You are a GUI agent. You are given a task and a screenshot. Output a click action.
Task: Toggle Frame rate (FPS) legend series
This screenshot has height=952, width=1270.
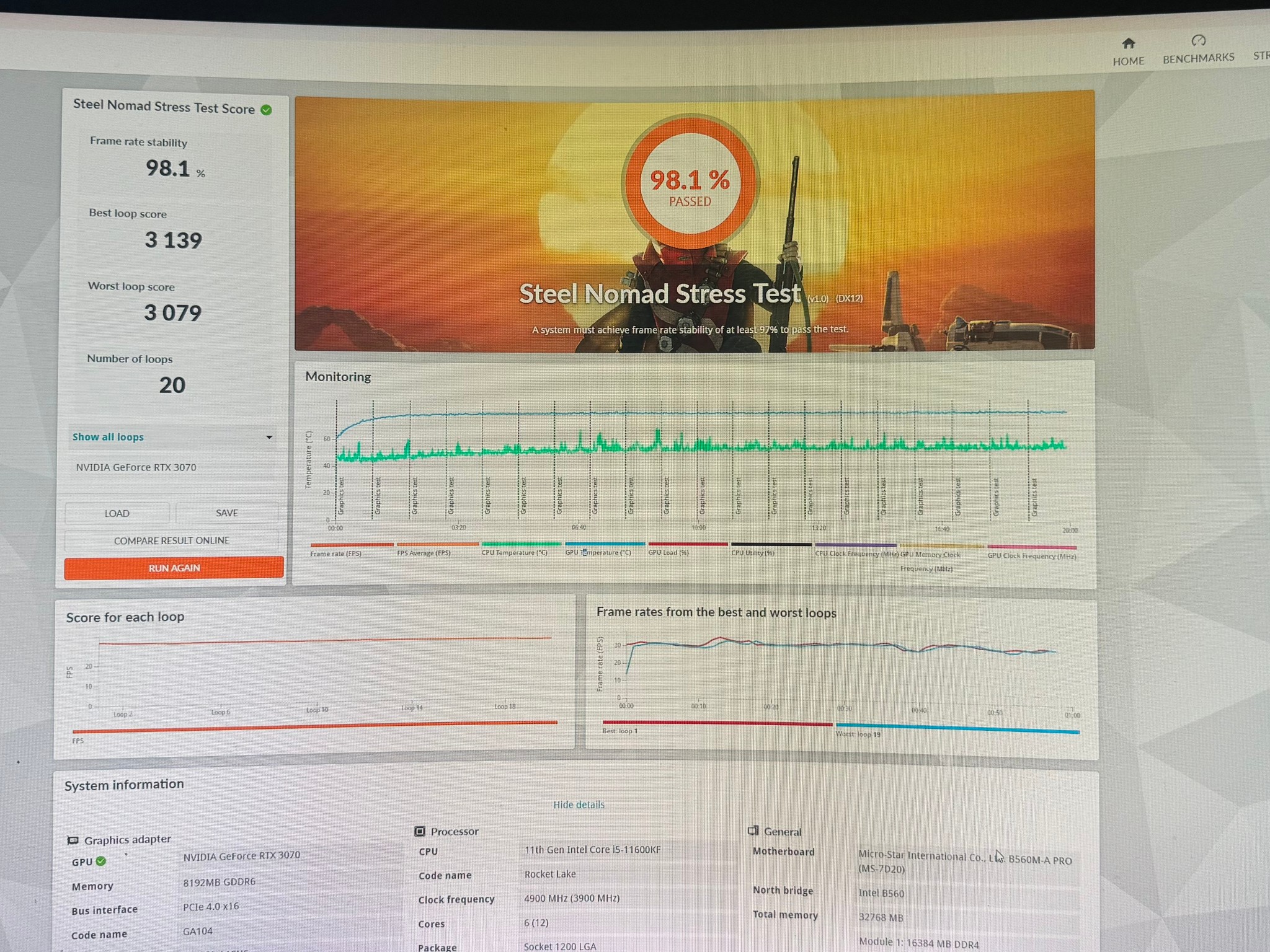[x=335, y=553]
